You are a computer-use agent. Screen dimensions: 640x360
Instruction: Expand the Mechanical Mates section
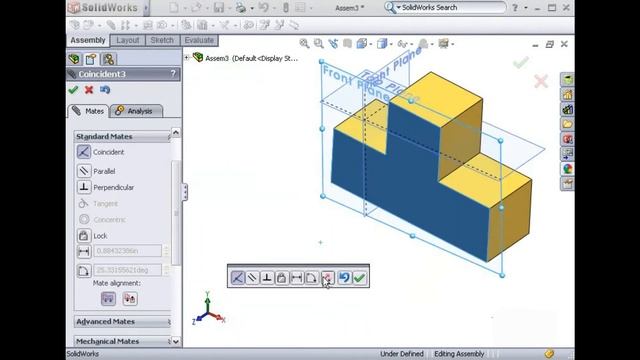coord(122,341)
